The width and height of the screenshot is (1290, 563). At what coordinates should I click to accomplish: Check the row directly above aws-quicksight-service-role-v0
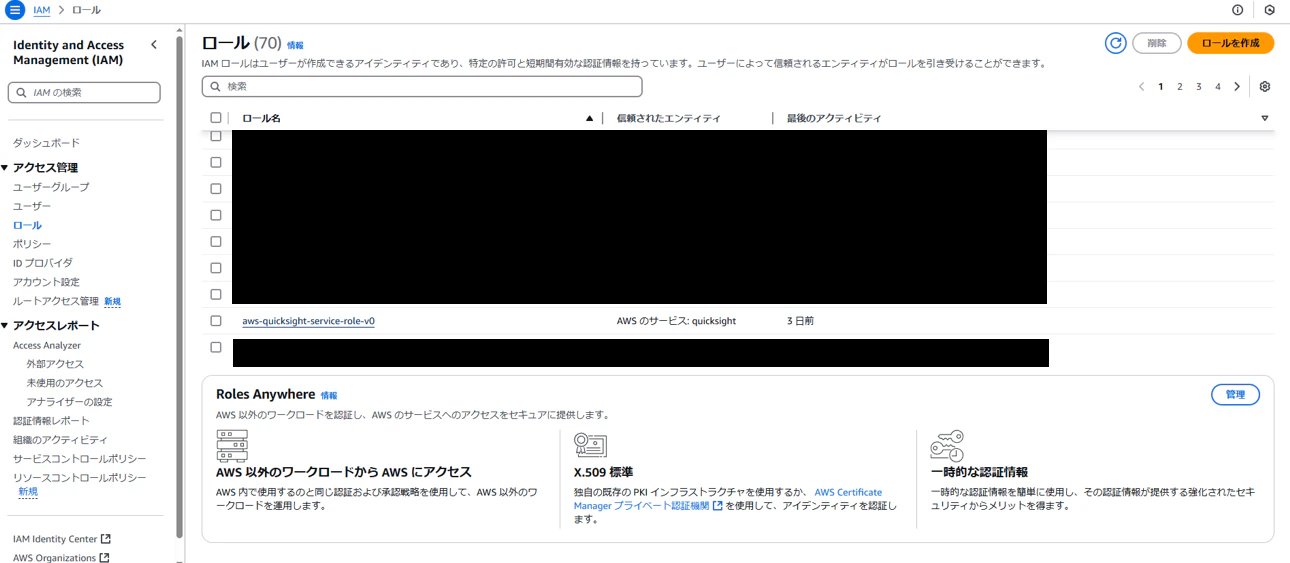(216, 294)
